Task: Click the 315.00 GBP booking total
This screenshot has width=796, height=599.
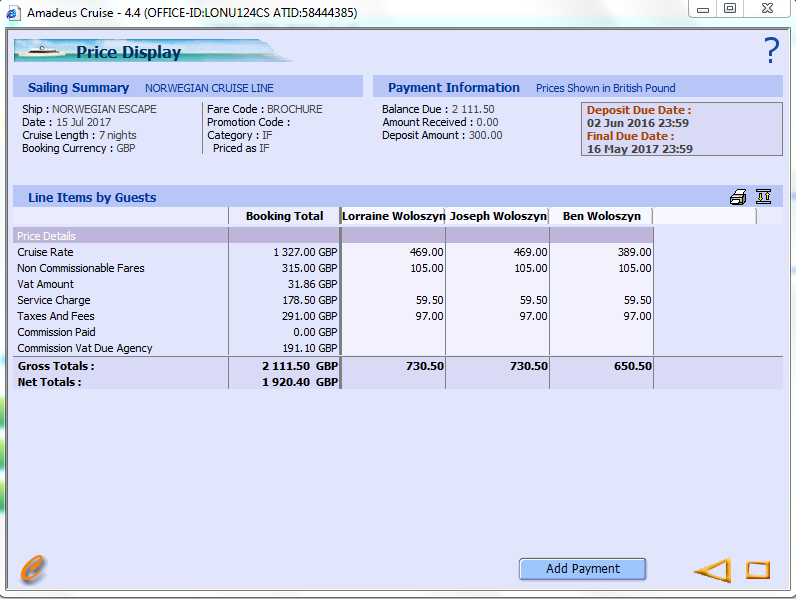Action: coord(309,268)
